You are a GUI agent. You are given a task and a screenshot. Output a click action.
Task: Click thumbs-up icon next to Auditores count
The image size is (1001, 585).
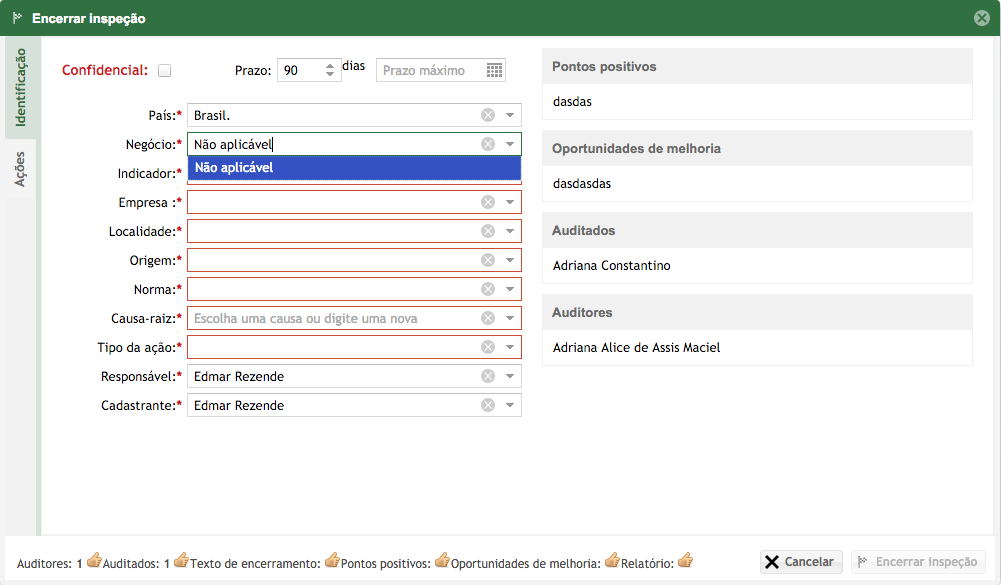point(94,560)
